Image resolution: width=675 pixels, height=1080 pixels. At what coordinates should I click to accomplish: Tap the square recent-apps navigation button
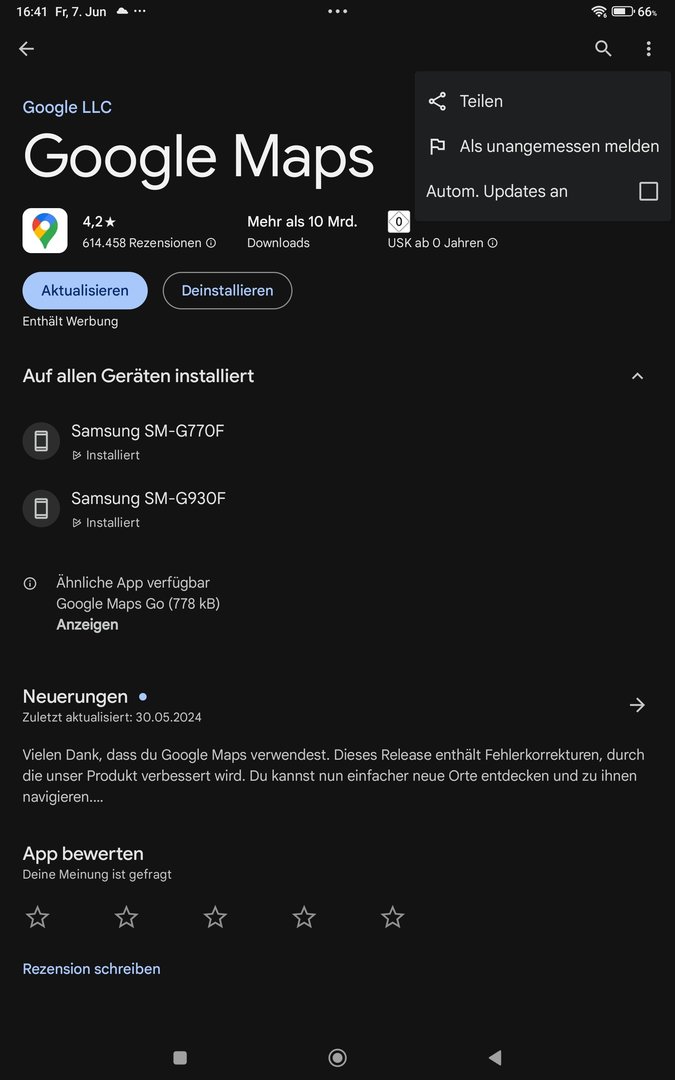[x=180, y=1057]
